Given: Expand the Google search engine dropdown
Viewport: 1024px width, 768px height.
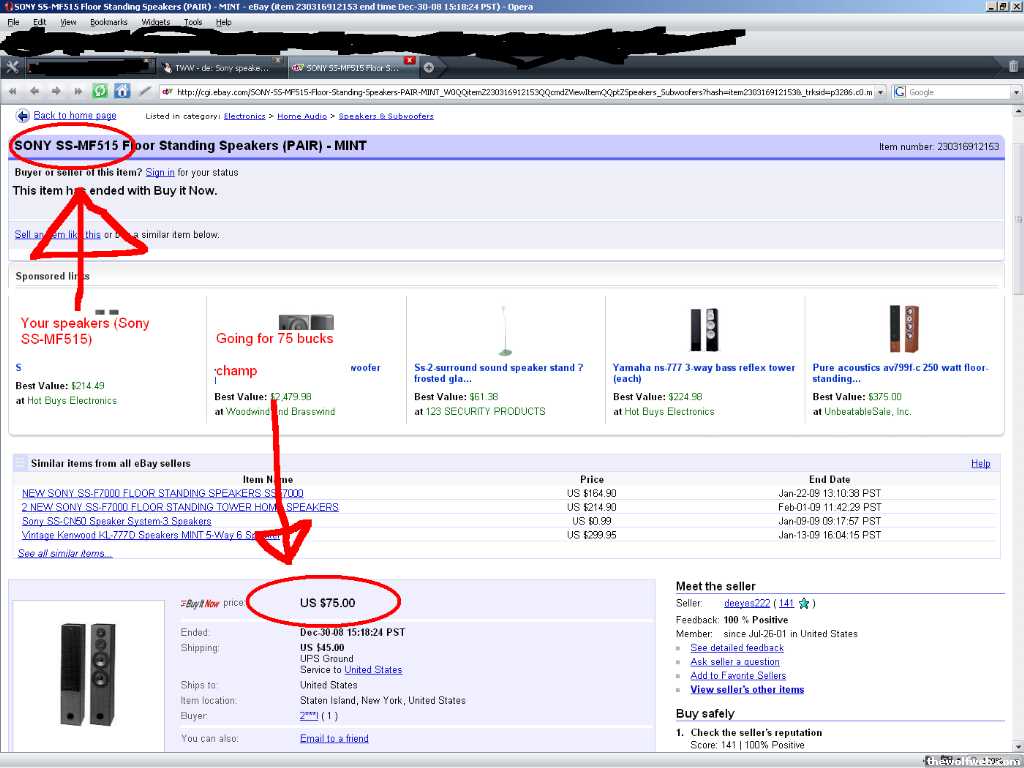Looking at the screenshot, I should (x=1015, y=92).
